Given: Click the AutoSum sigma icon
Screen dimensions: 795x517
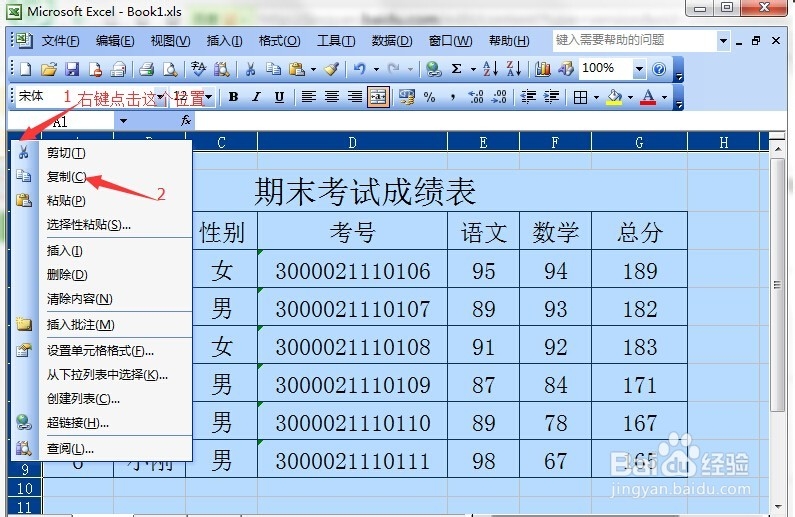Looking at the screenshot, I should [x=456, y=69].
